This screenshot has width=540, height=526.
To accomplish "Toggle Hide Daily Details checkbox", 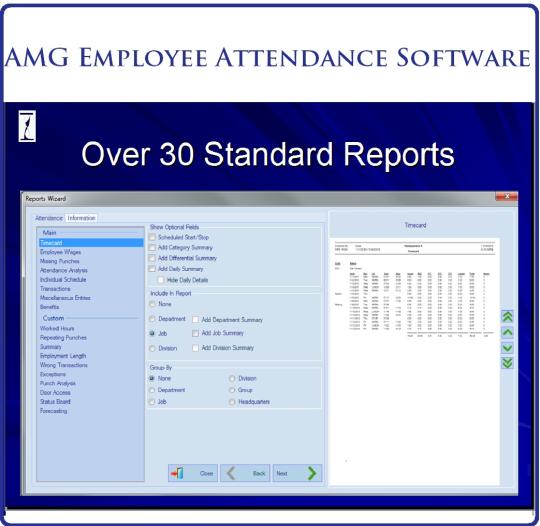I will pyautogui.click(x=161, y=280).
